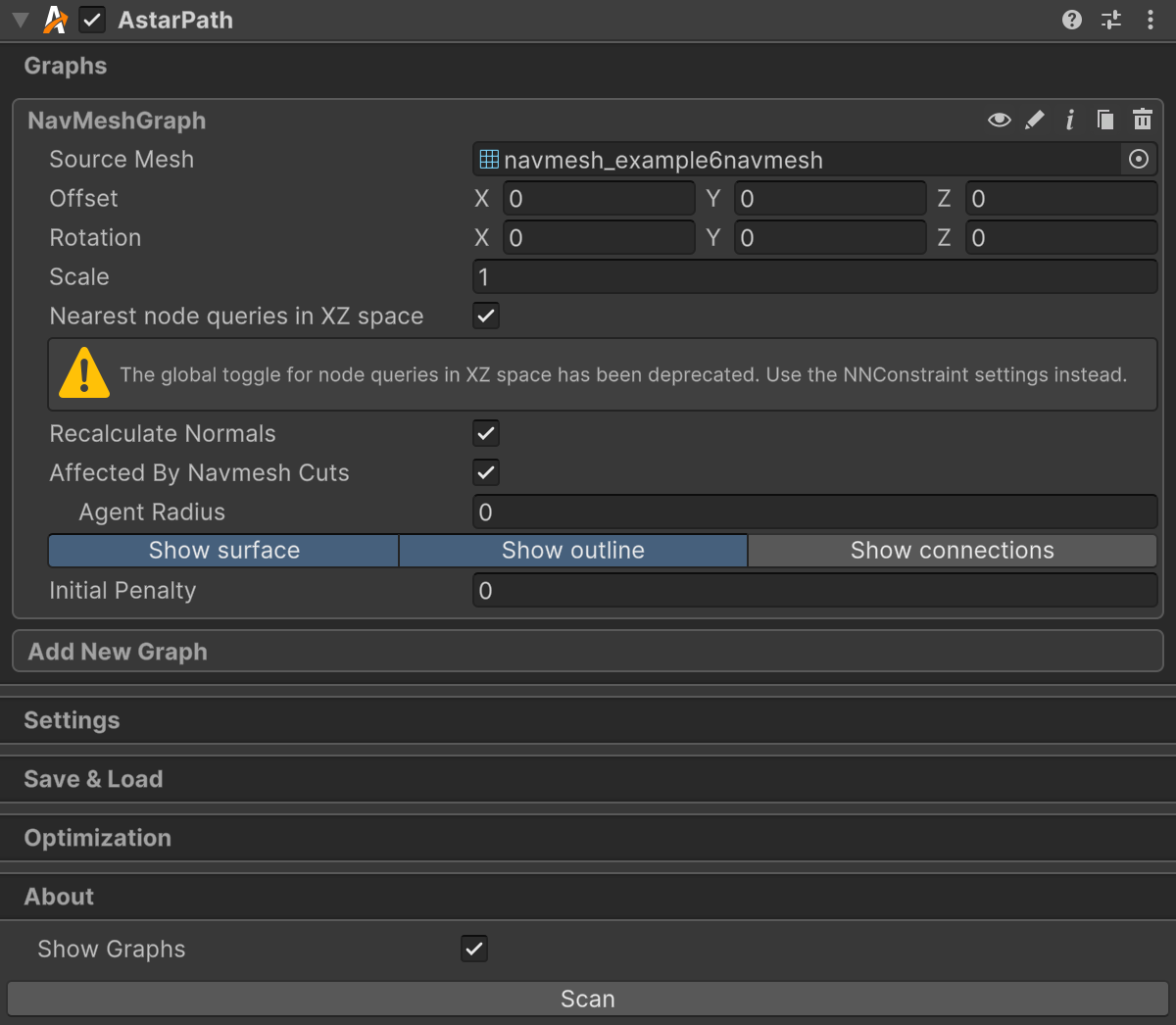This screenshot has width=1176, height=1025.
Task: Expand the Settings section
Action: (73, 720)
